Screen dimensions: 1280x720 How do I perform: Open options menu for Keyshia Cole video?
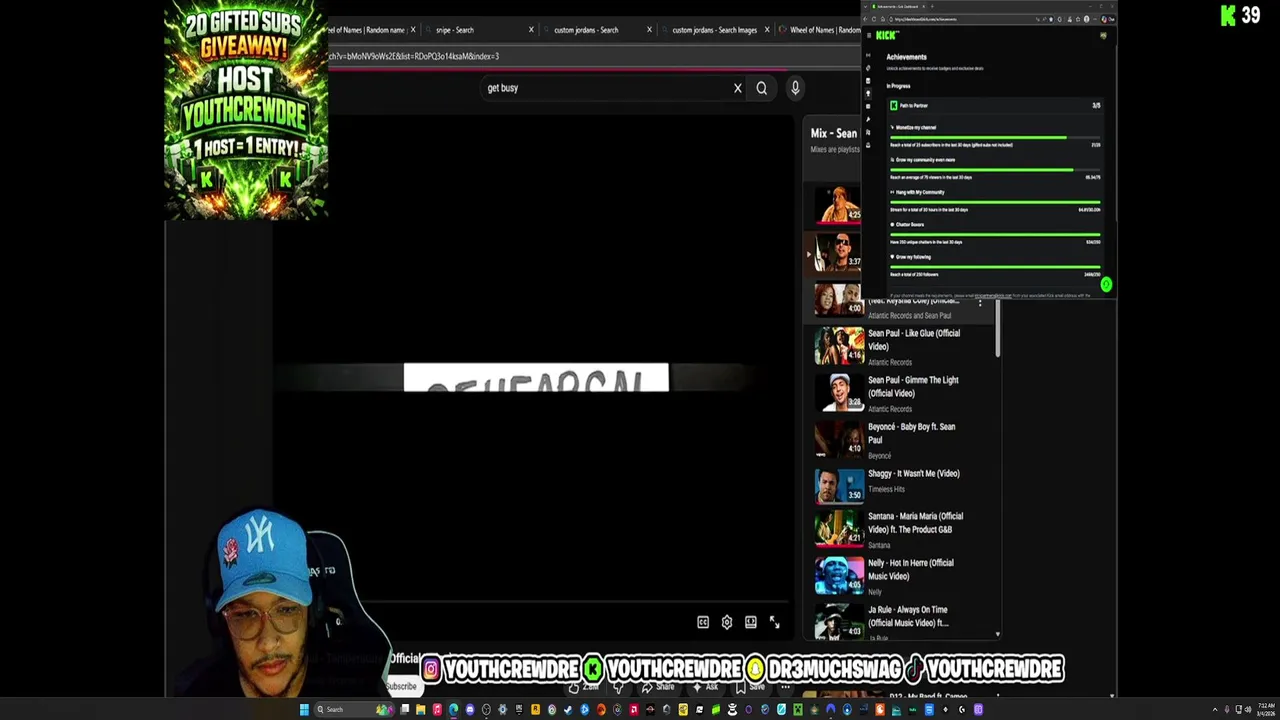(980, 301)
